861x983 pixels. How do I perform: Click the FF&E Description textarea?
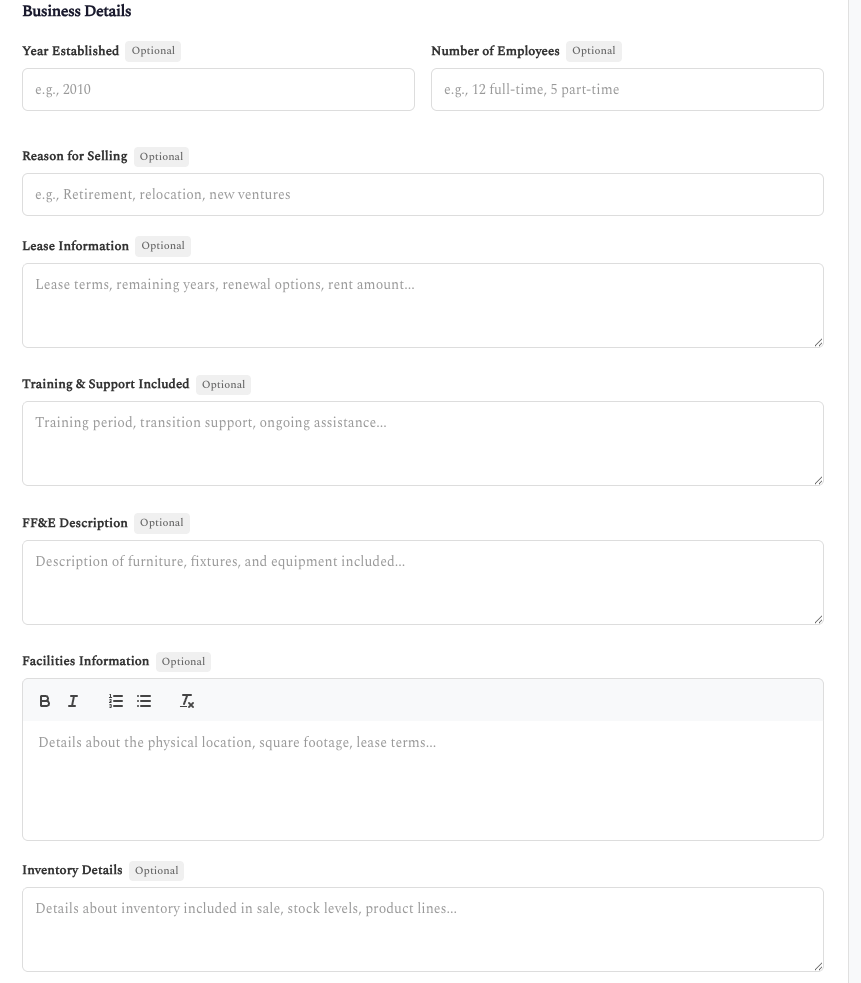click(422, 580)
